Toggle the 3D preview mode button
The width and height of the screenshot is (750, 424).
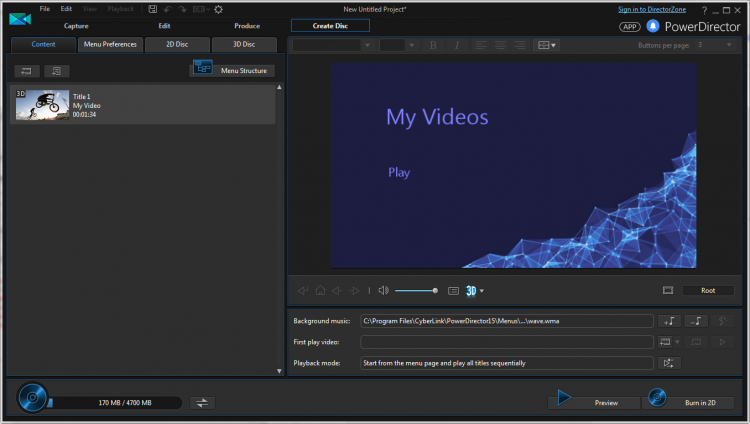click(470, 291)
